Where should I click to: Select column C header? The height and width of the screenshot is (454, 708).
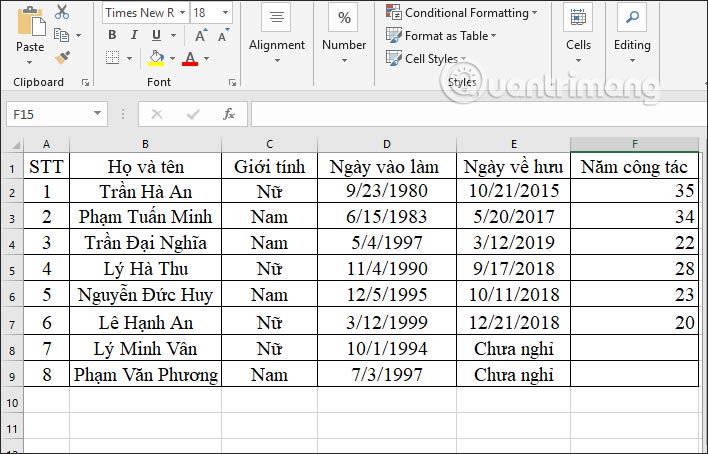(x=270, y=145)
